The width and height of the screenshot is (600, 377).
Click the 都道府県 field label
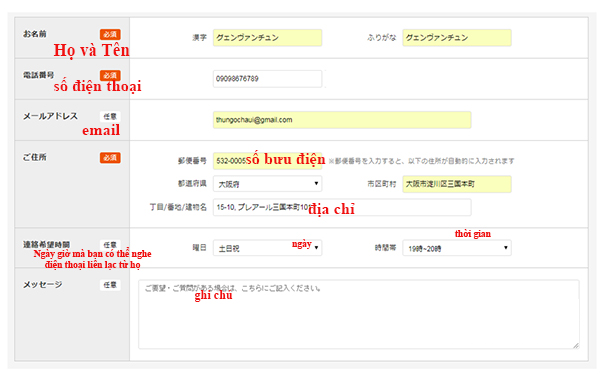pos(192,184)
